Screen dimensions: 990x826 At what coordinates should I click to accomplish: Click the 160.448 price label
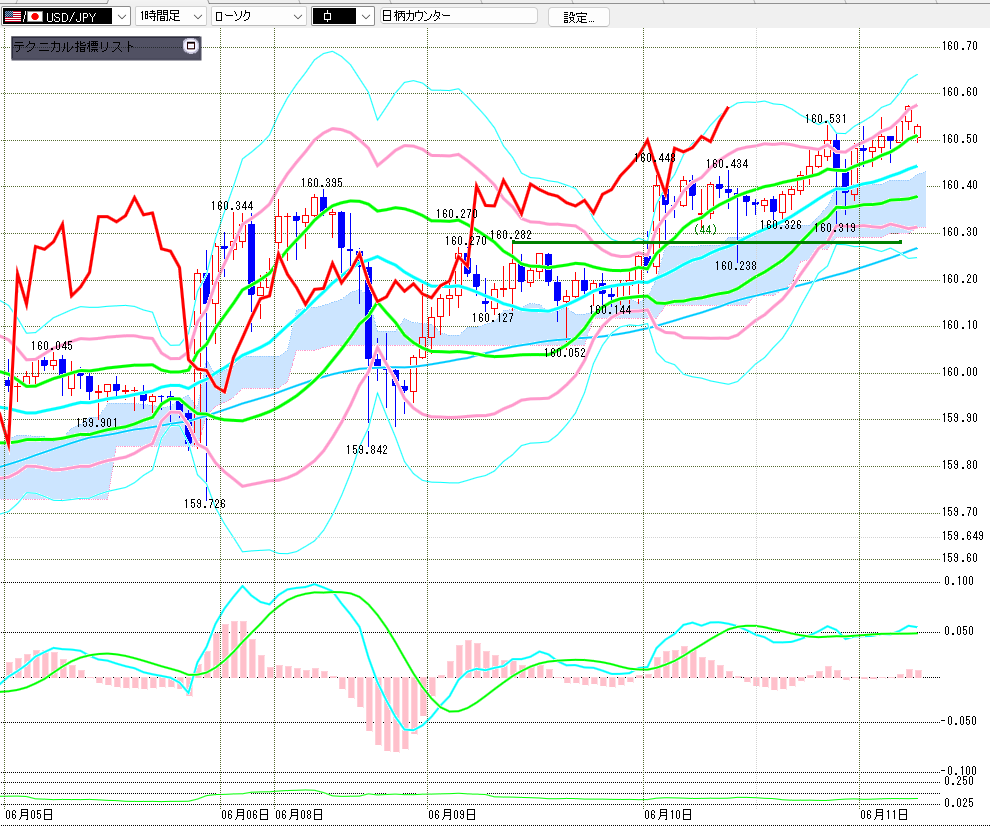click(x=655, y=158)
